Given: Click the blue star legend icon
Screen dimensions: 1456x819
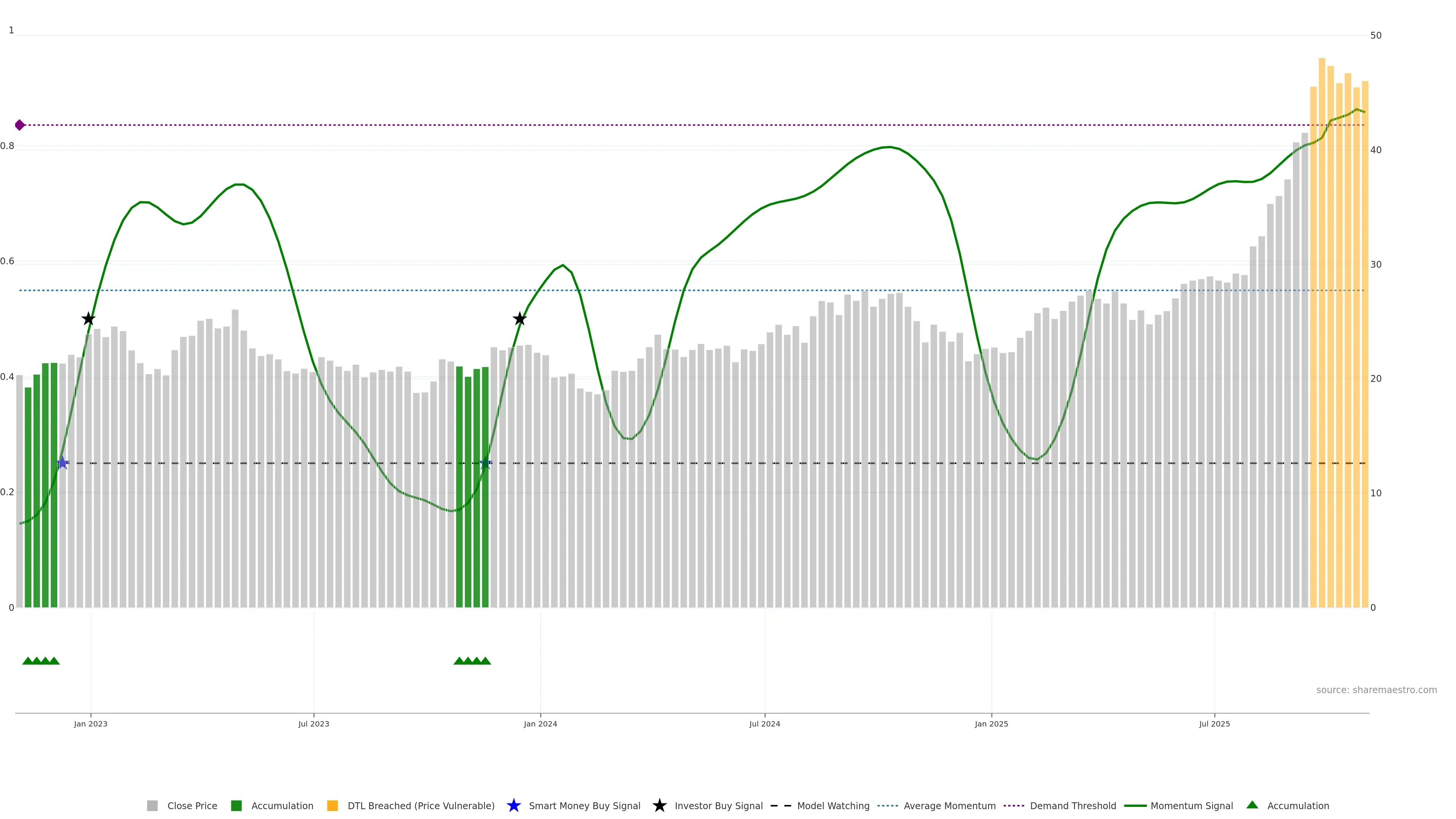Looking at the screenshot, I should point(513,805).
